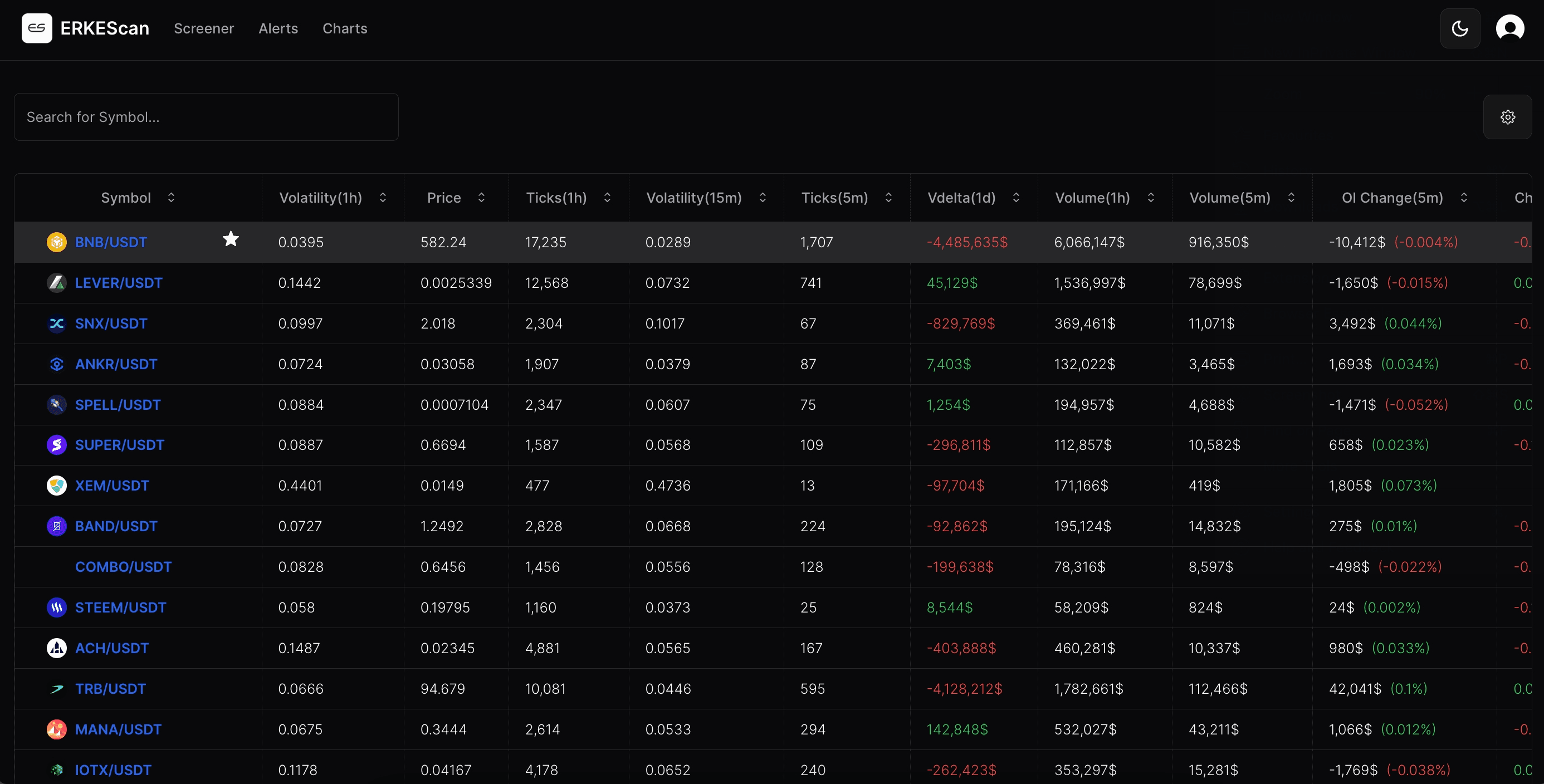Open the IOTX/USDT pair link
This screenshot has width=1544, height=784.
(113, 770)
